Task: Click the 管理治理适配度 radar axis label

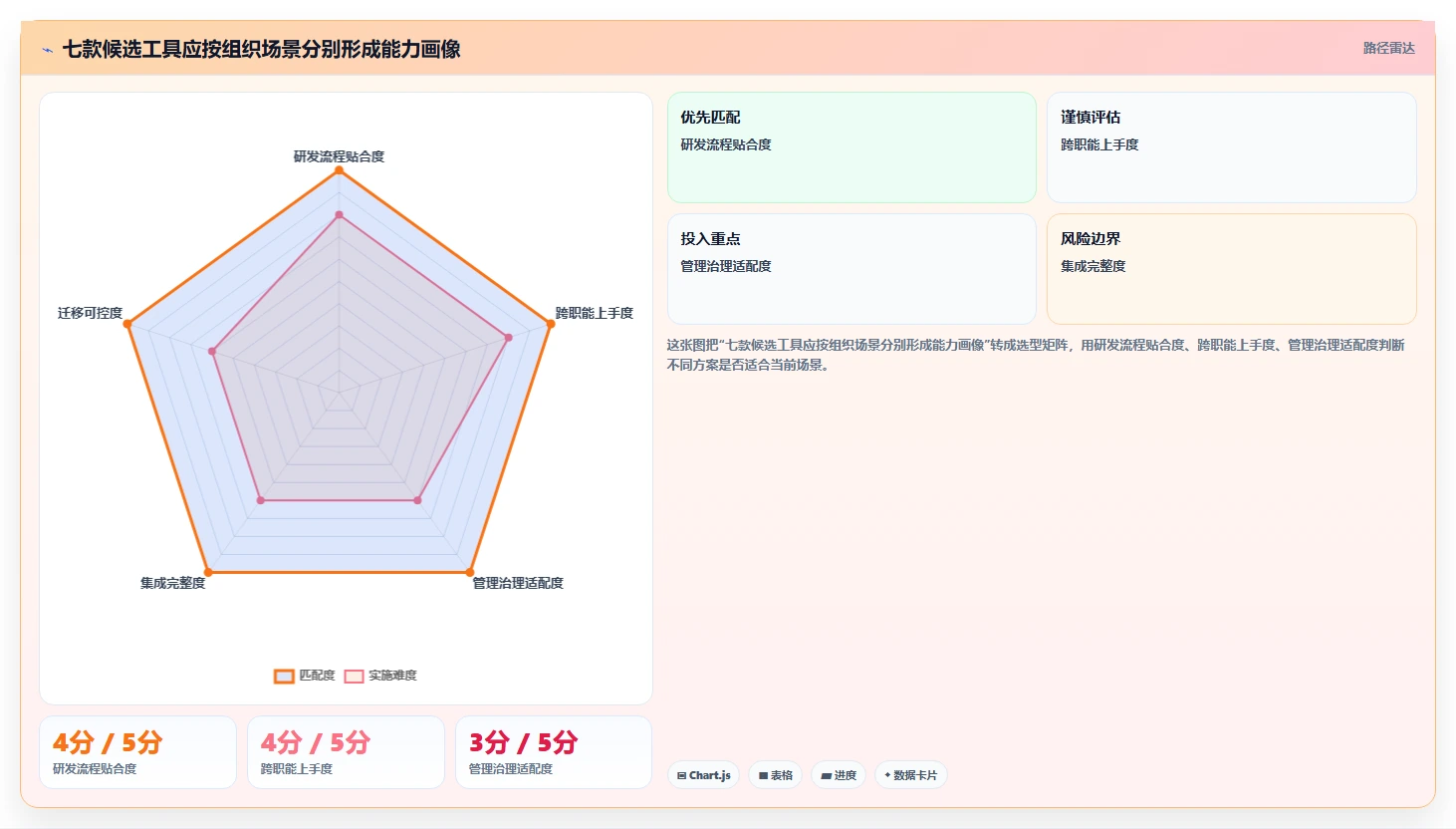Action: point(518,583)
